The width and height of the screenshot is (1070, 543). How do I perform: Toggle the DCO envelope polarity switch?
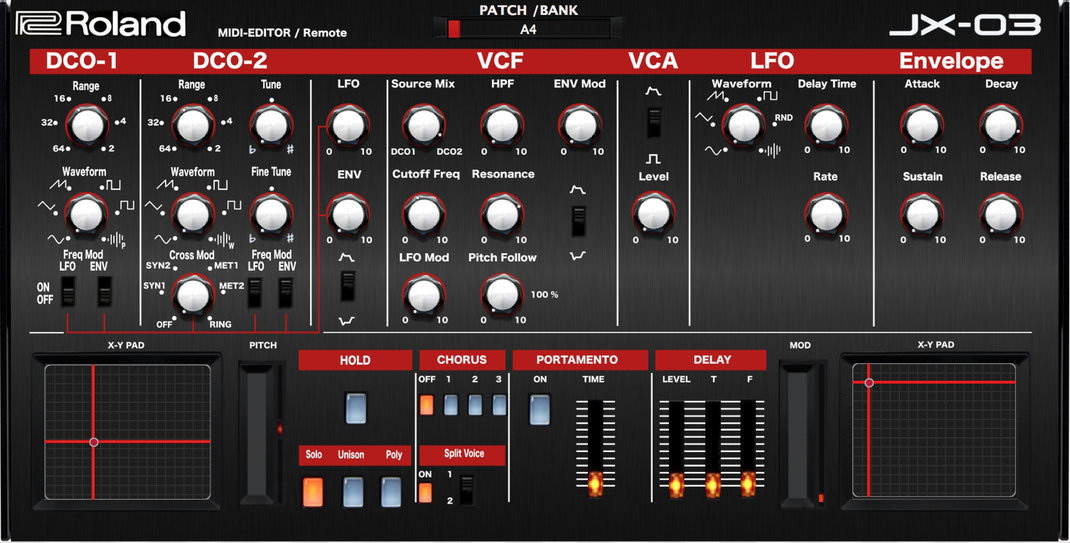pyautogui.click(x=347, y=286)
